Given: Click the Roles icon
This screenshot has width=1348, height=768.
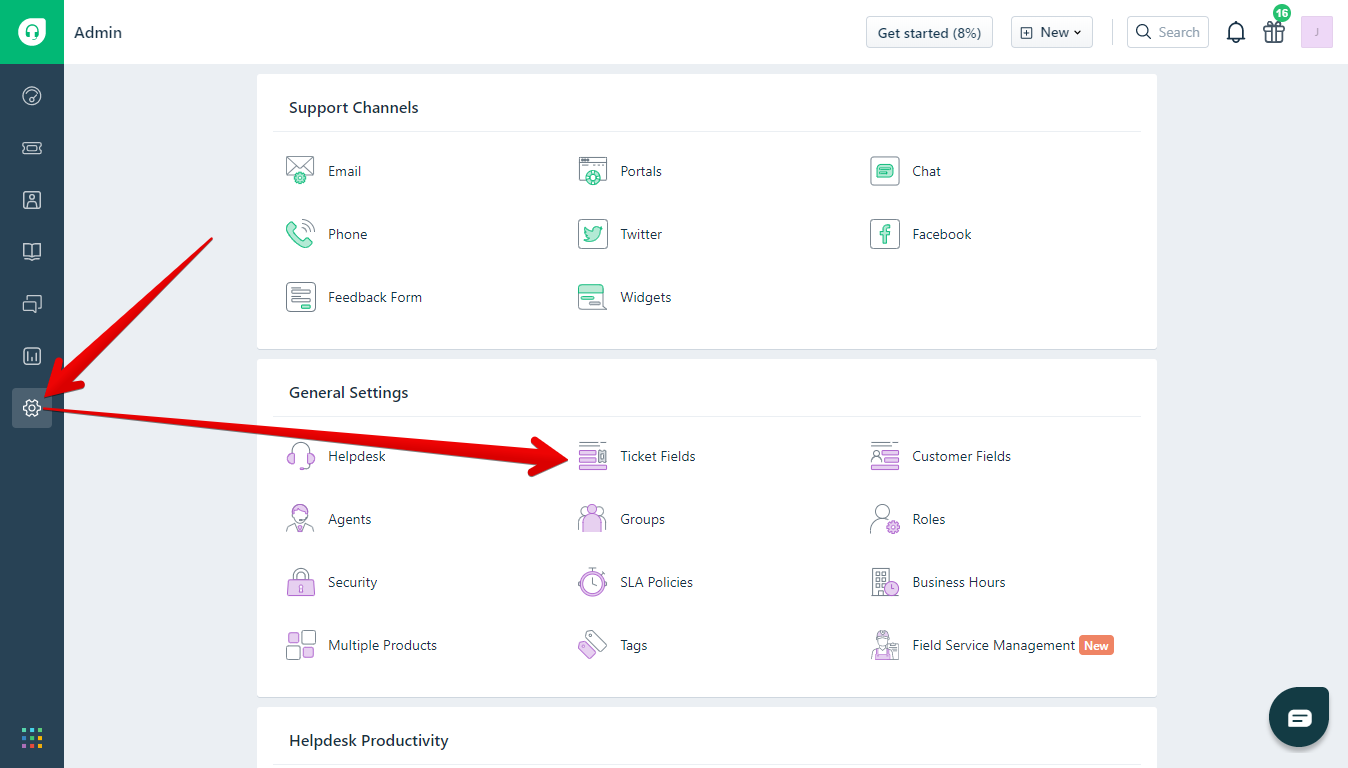Looking at the screenshot, I should pos(885,519).
